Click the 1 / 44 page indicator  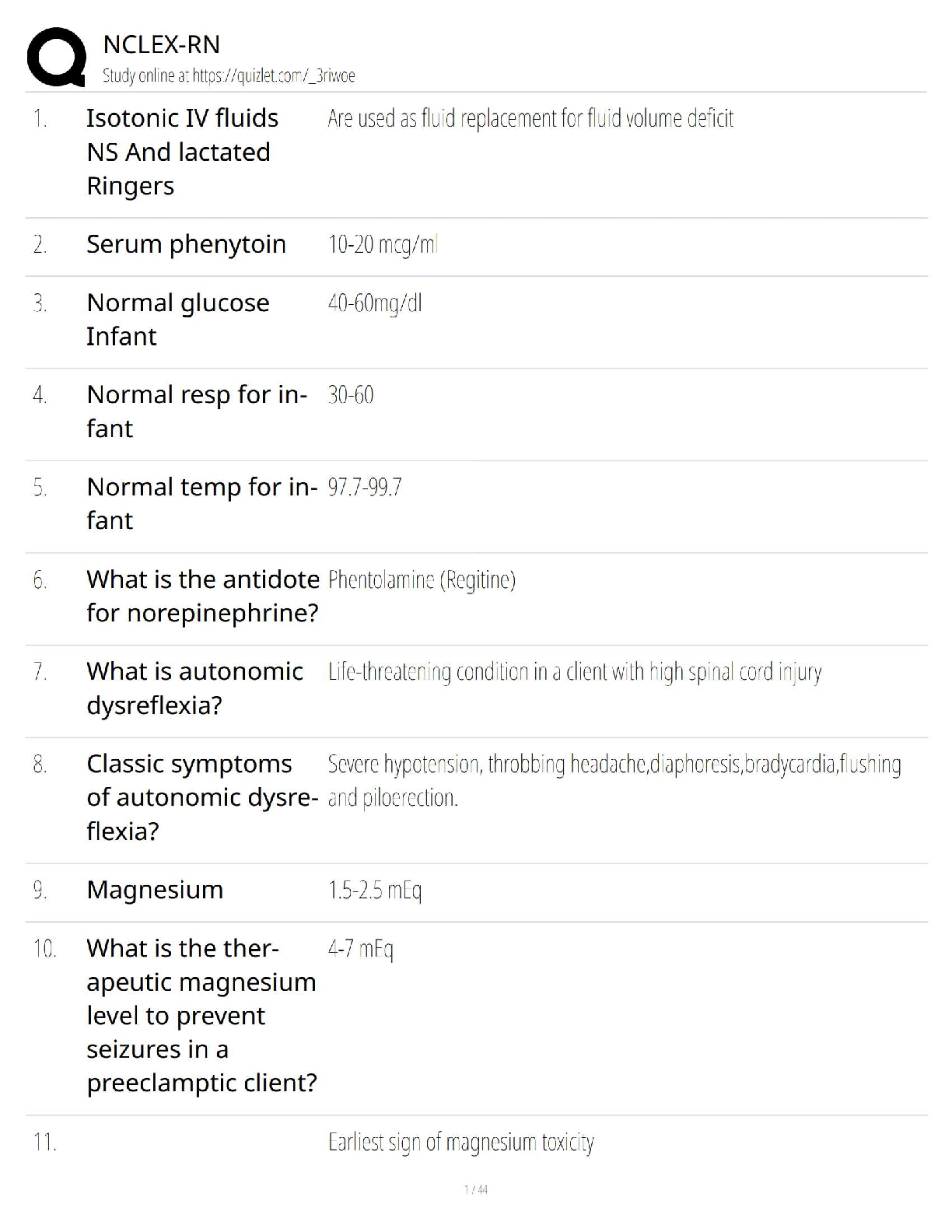[x=476, y=1189]
